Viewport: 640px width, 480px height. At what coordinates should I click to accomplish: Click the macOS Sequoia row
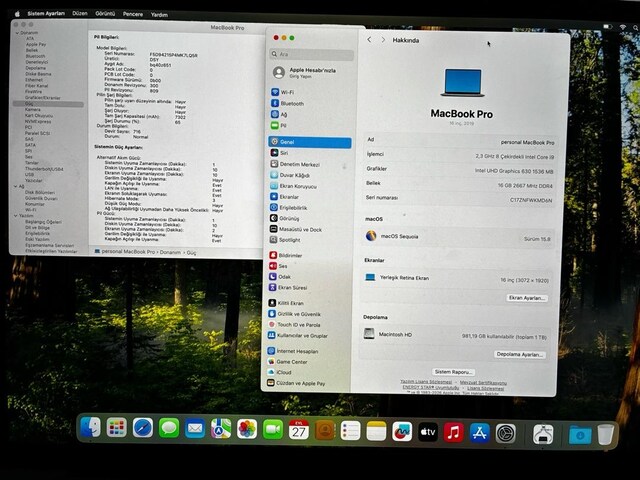pos(458,237)
